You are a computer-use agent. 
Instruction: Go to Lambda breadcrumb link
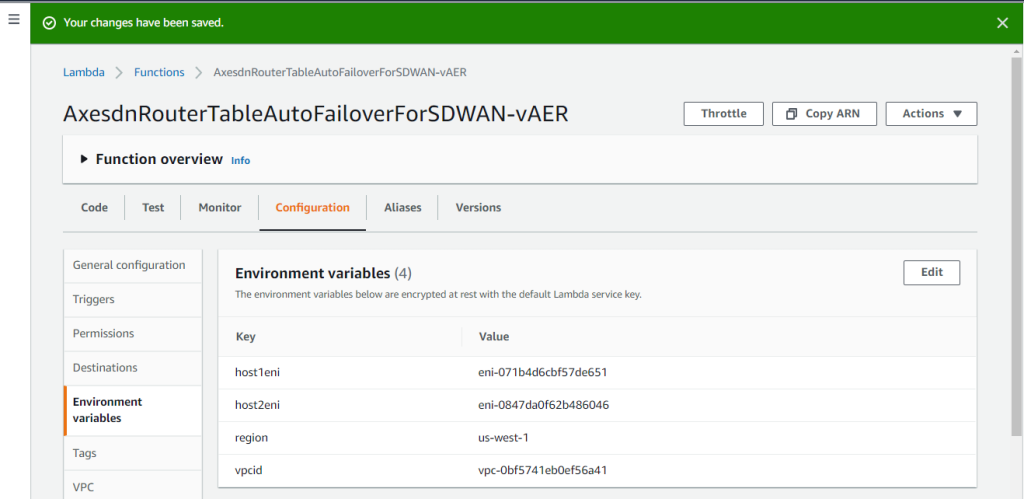pyautogui.click(x=83, y=72)
